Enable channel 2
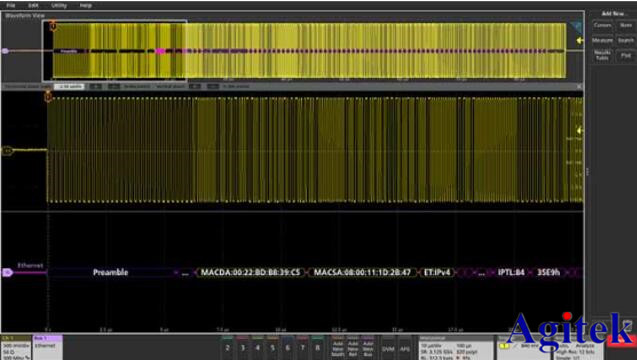This screenshot has width=637, height=360. (x=228, y=347)
